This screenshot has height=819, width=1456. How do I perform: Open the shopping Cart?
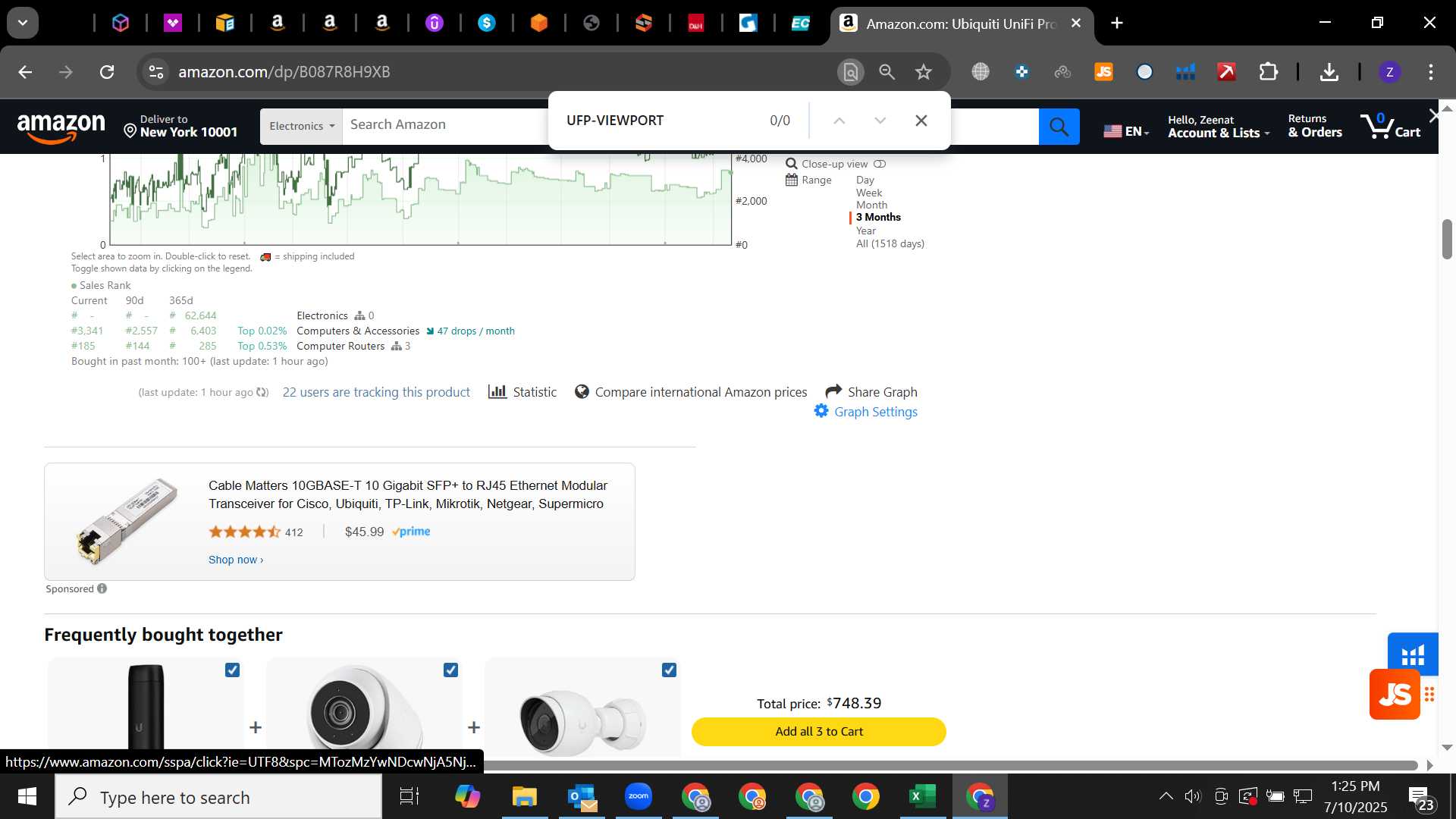(x=1390, y=126)
